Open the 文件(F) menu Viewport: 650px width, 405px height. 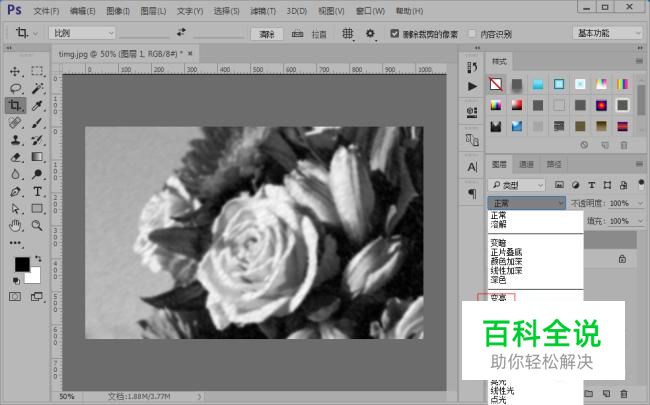click(x=46, y=11)
